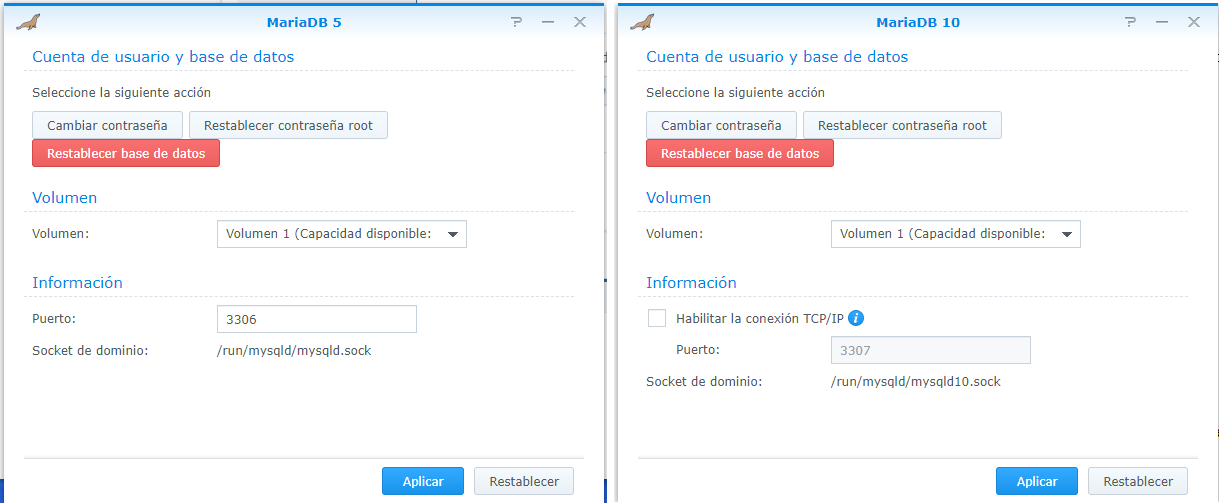Click Restablecer contraseña root in MariaDB 10
Viewport: 1222px width, 503px height.
(902, 125)
